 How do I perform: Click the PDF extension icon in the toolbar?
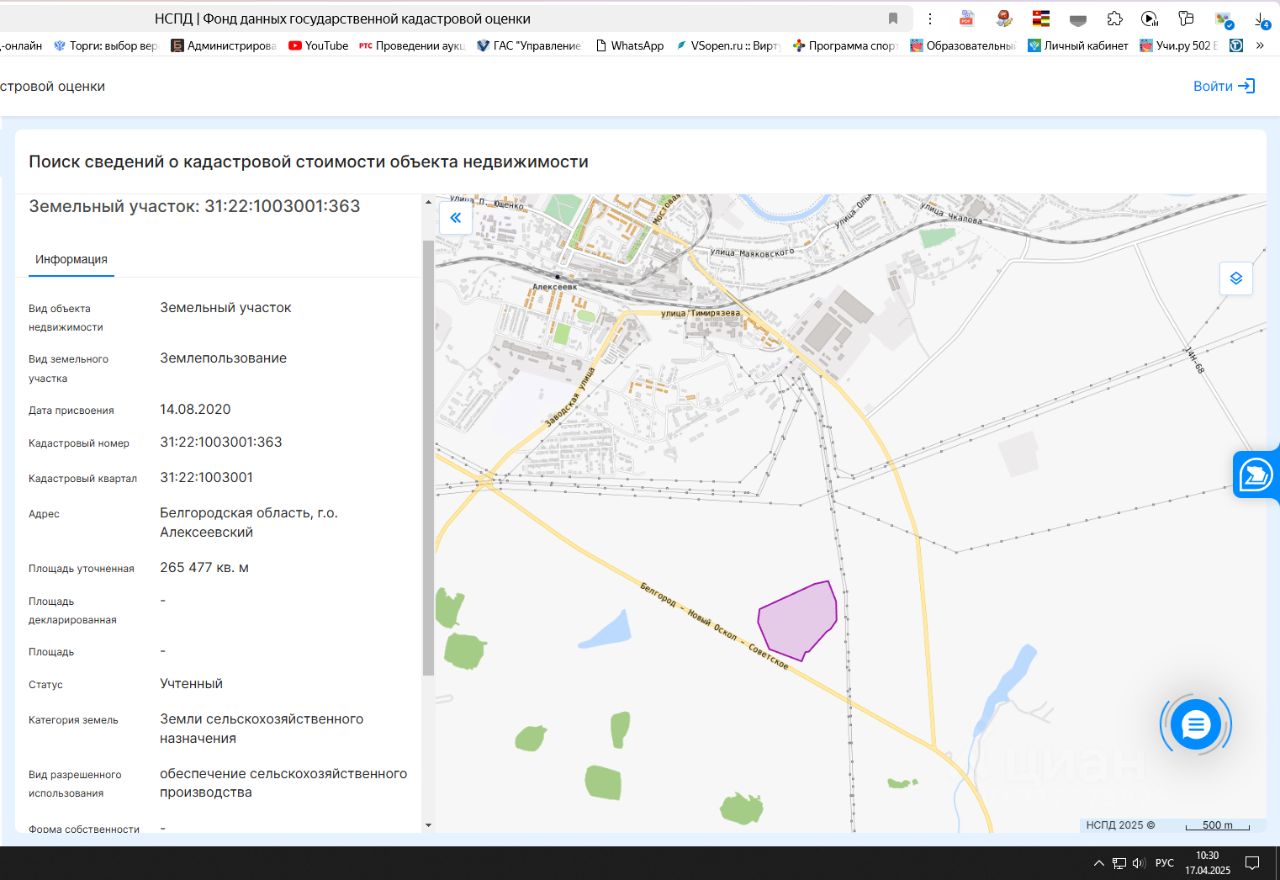(967, 18)
